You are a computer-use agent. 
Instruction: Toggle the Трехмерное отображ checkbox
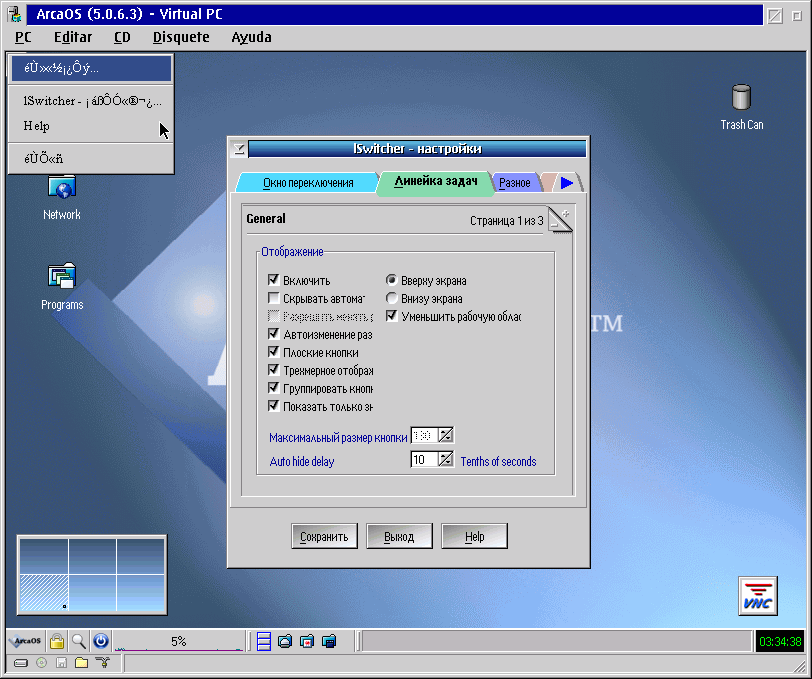(x=273, y=370)
